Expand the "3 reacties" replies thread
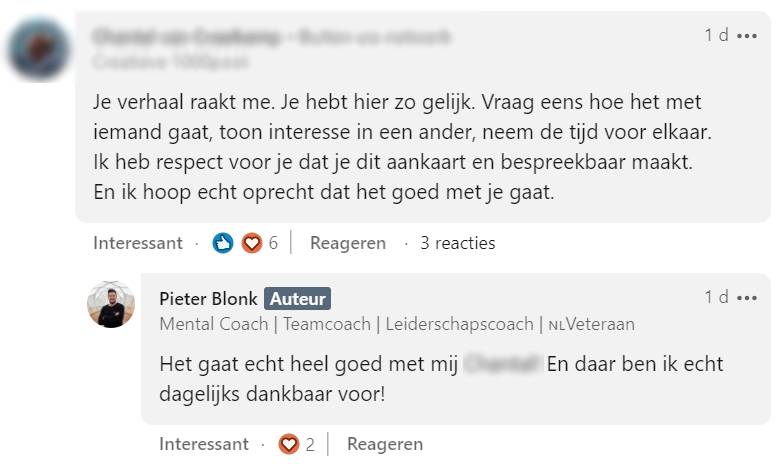Image resolution: width=782 pixels, height=472 pixels. (457, 243)
